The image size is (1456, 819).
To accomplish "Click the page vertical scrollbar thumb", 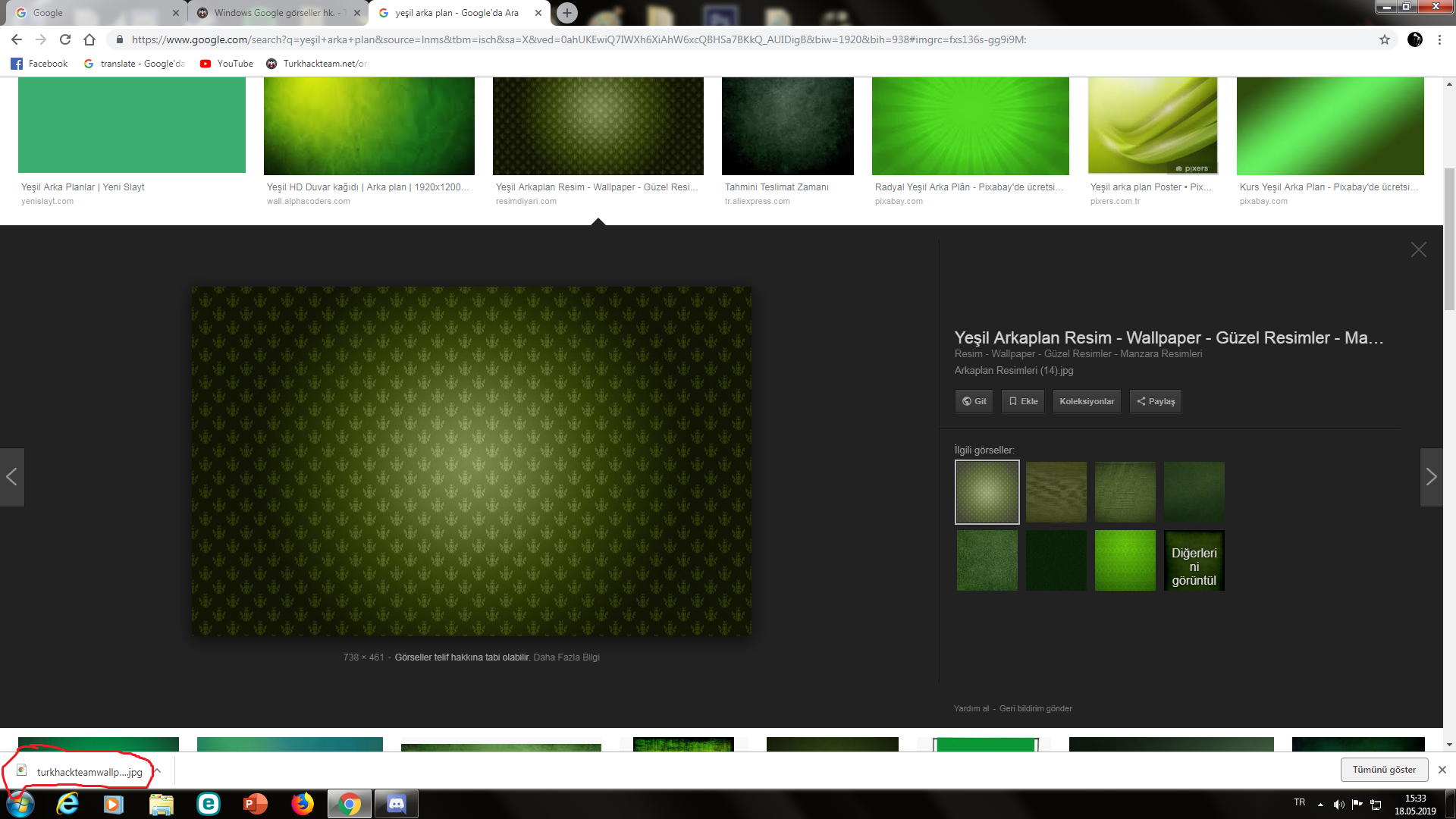I will coord(1449,239).
